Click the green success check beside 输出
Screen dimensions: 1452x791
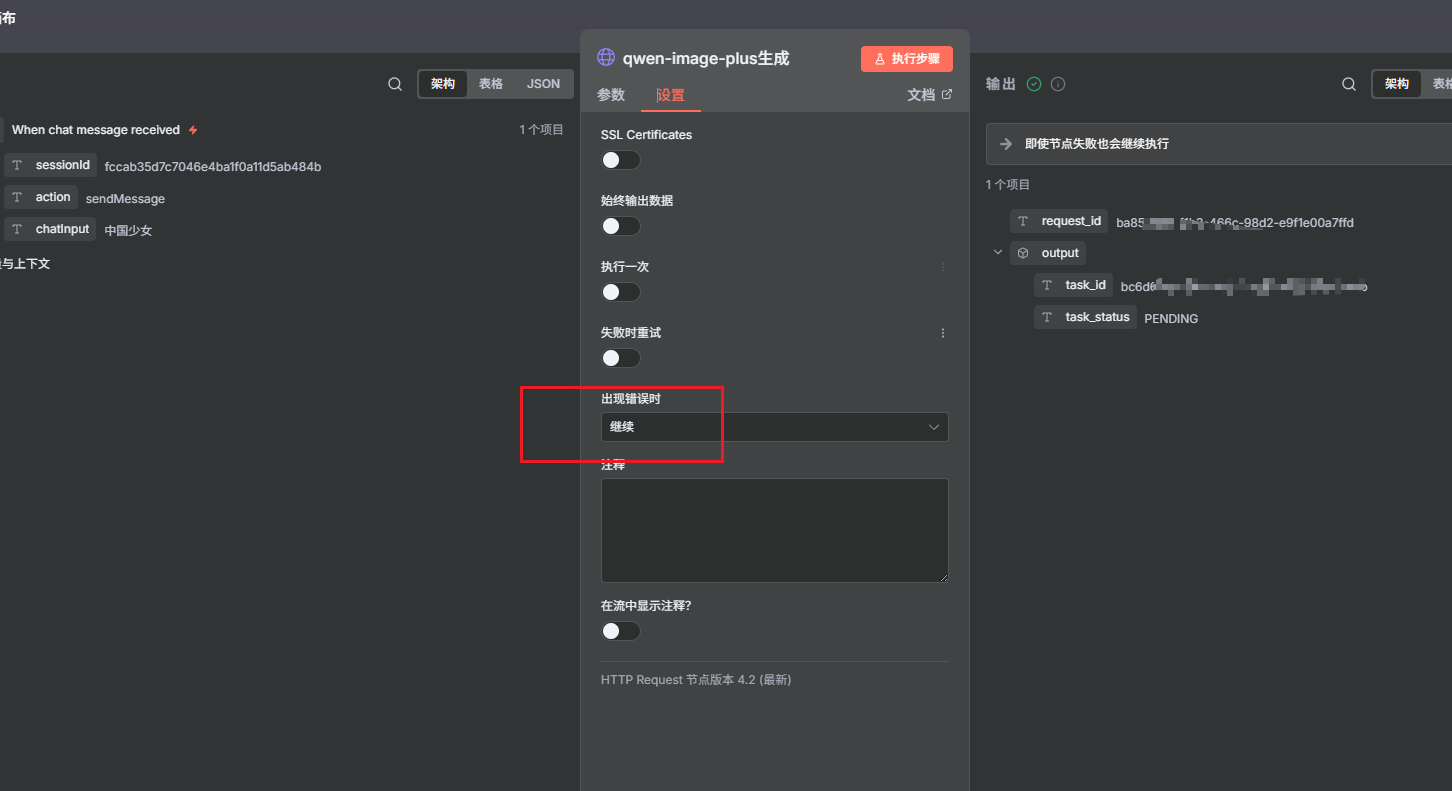(x=1034, y=84)
